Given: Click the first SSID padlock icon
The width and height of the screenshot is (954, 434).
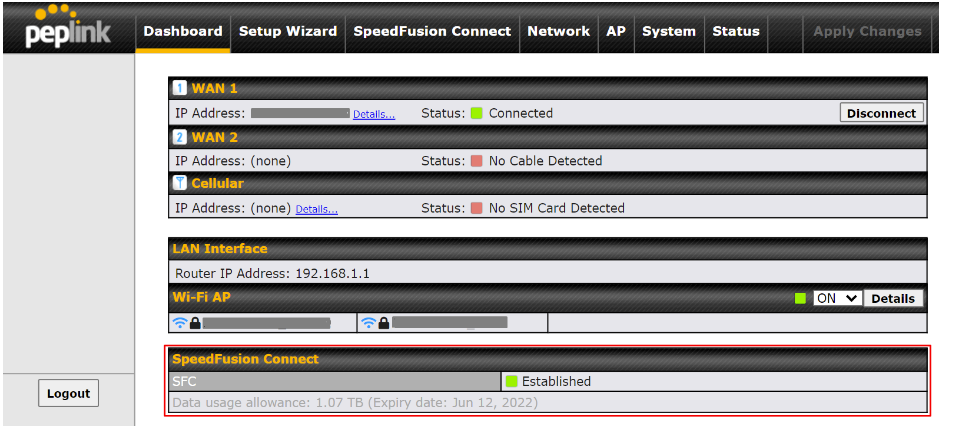Looking at the screenshot, I should [x=195, y=323].
